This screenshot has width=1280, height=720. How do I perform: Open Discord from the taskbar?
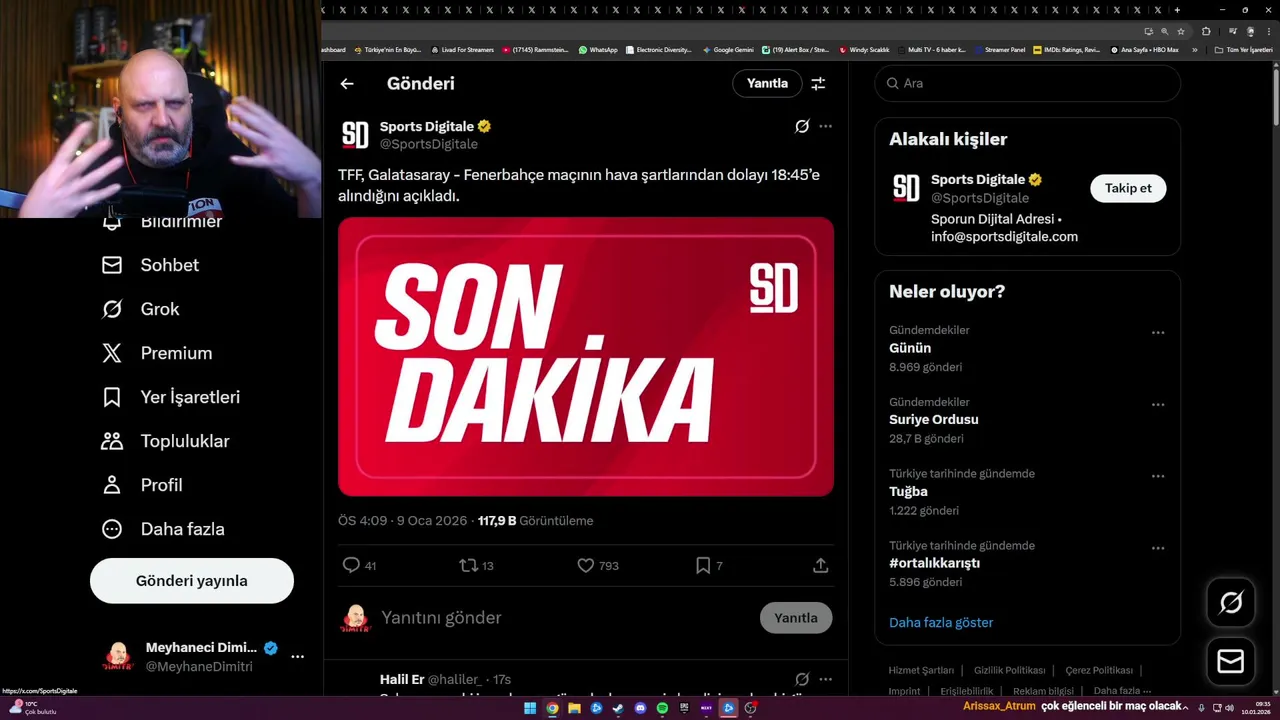click(640, 708)
